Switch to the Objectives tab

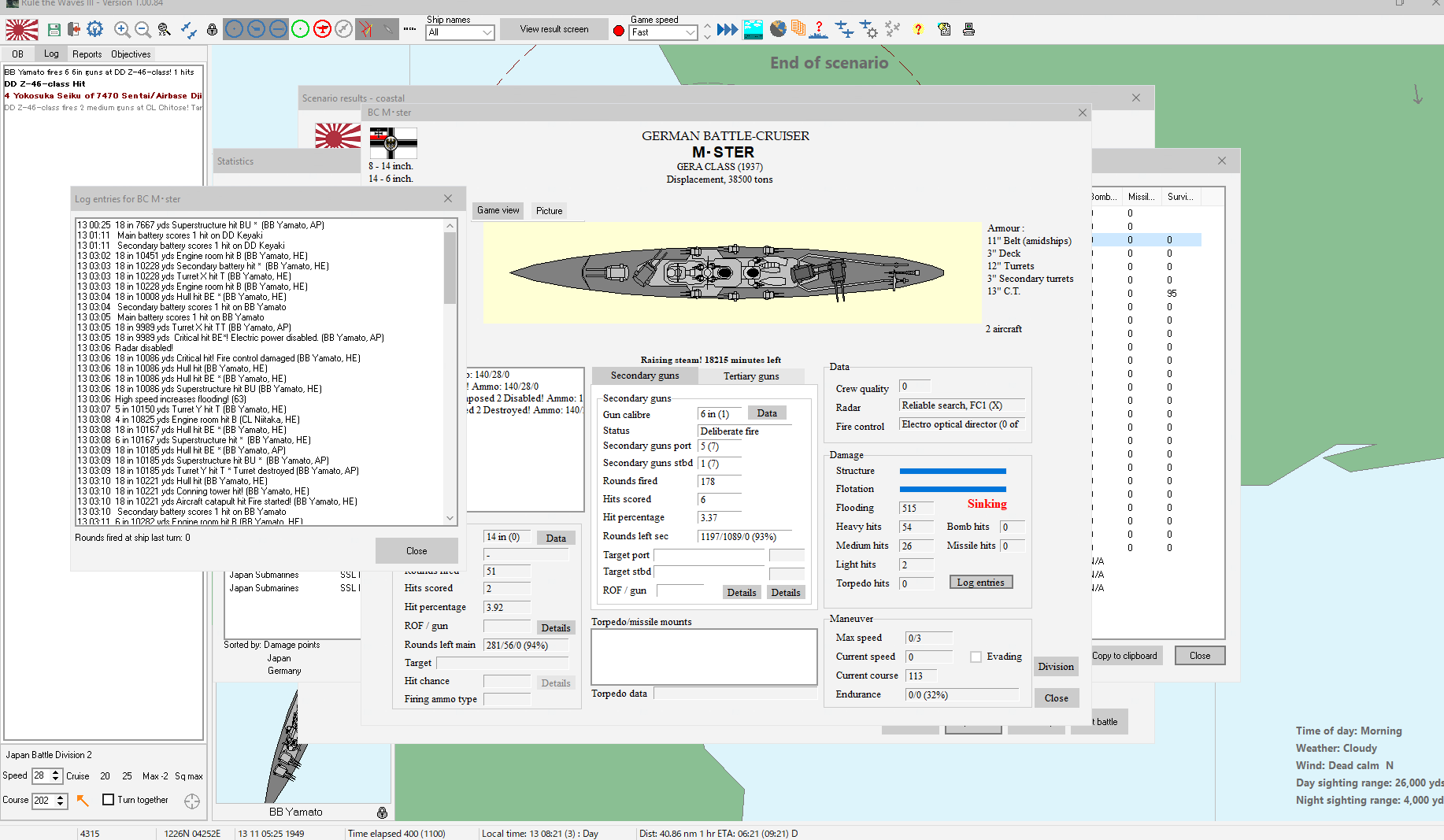(131, 54)
